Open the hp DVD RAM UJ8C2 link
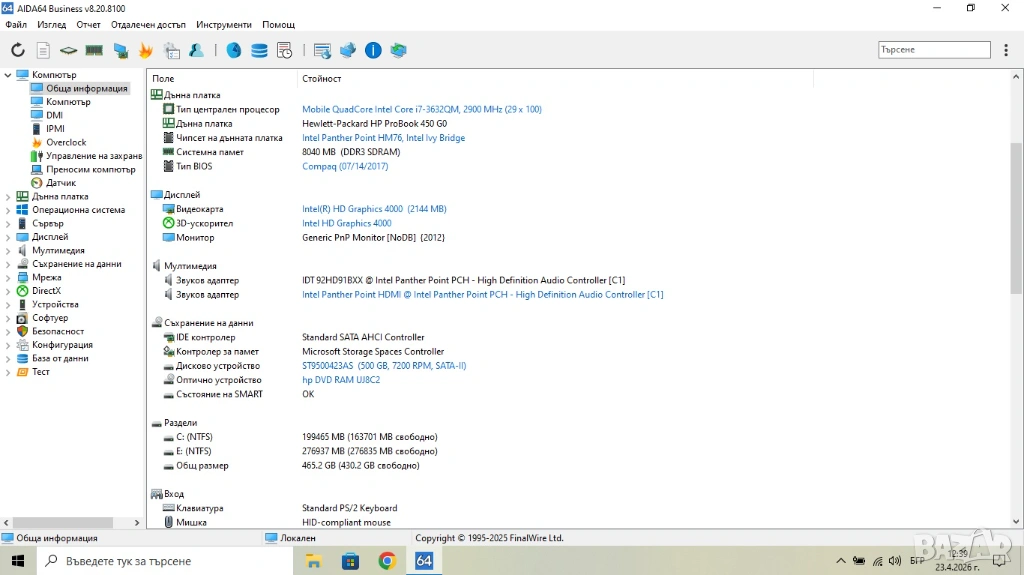This screenshot has height=575, width=1024. coord(341,380)
